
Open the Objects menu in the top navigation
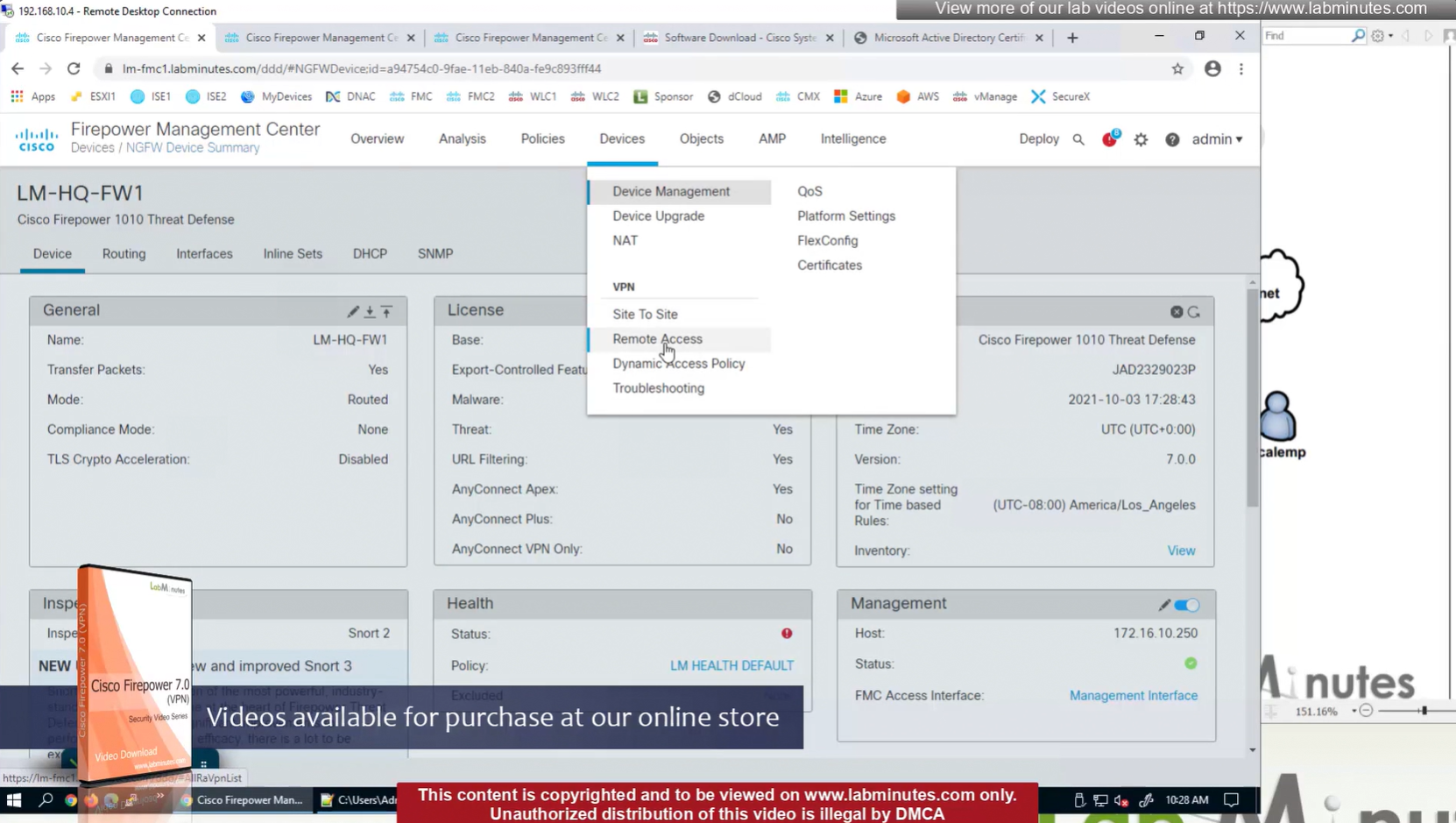[701, 138]
